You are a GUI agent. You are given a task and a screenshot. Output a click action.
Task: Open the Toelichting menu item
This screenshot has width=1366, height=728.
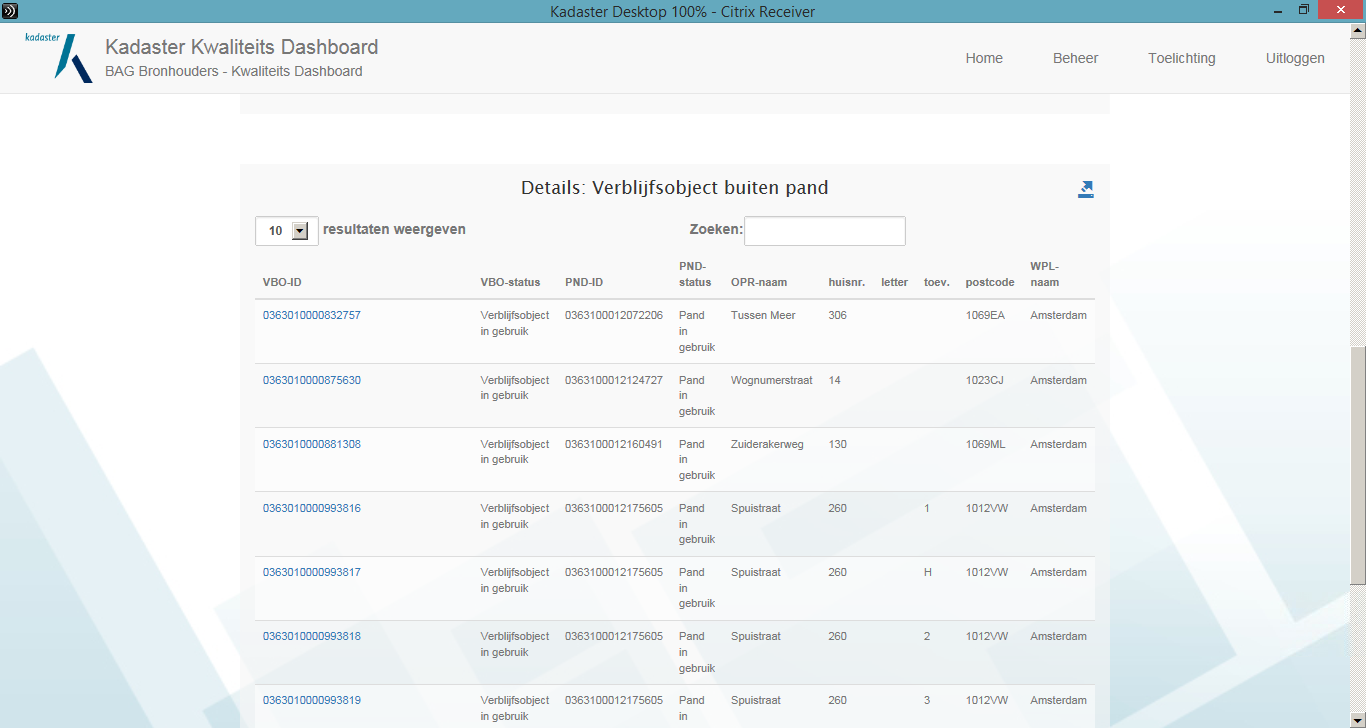(x=1182, y=58)
